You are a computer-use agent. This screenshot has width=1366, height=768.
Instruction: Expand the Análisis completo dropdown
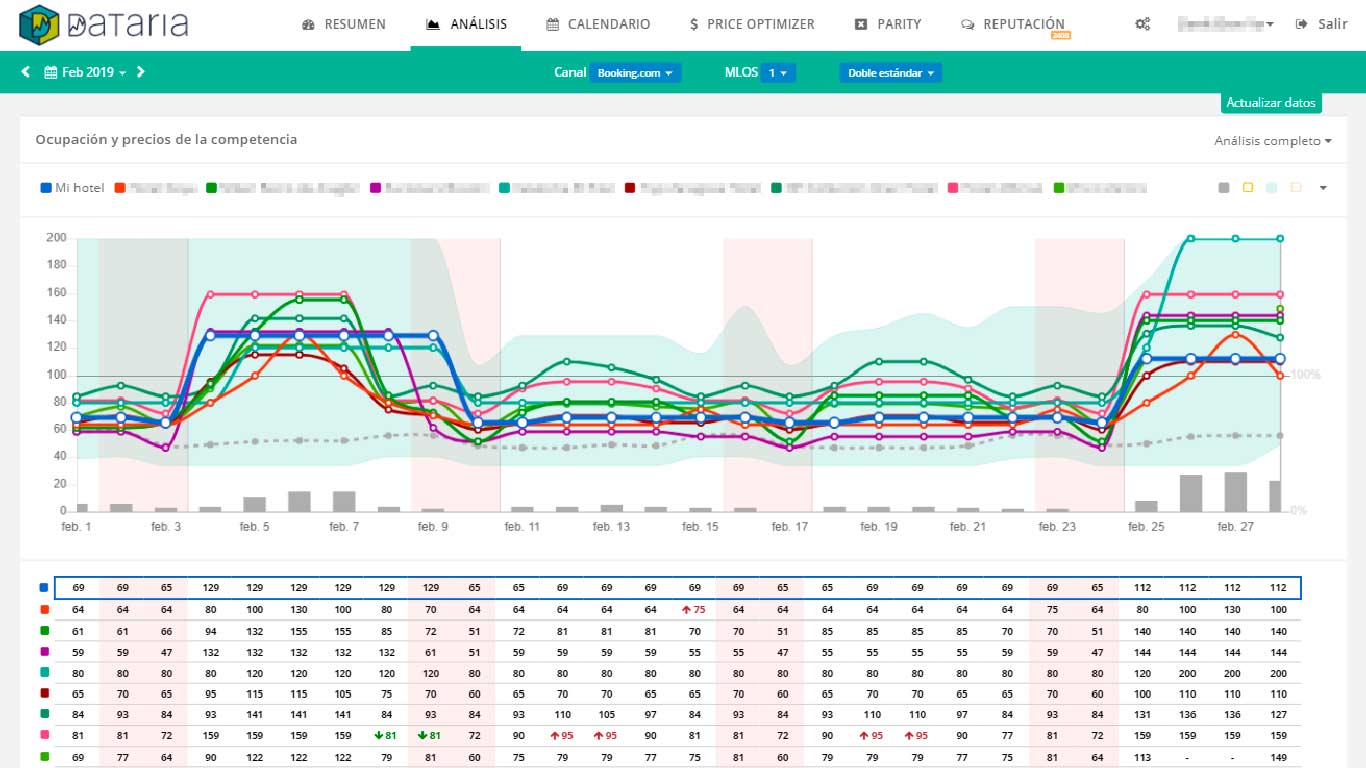pos(1273,141)
